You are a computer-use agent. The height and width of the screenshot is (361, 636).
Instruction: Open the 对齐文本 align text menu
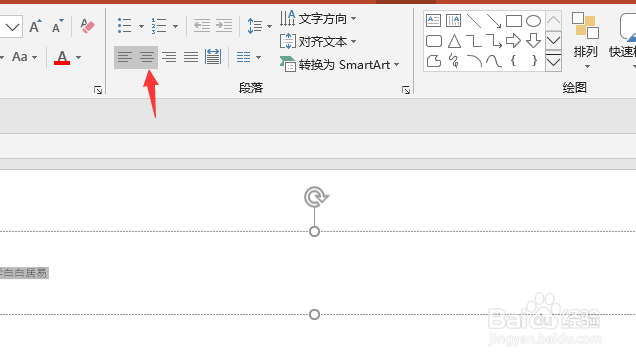[318, 41]
